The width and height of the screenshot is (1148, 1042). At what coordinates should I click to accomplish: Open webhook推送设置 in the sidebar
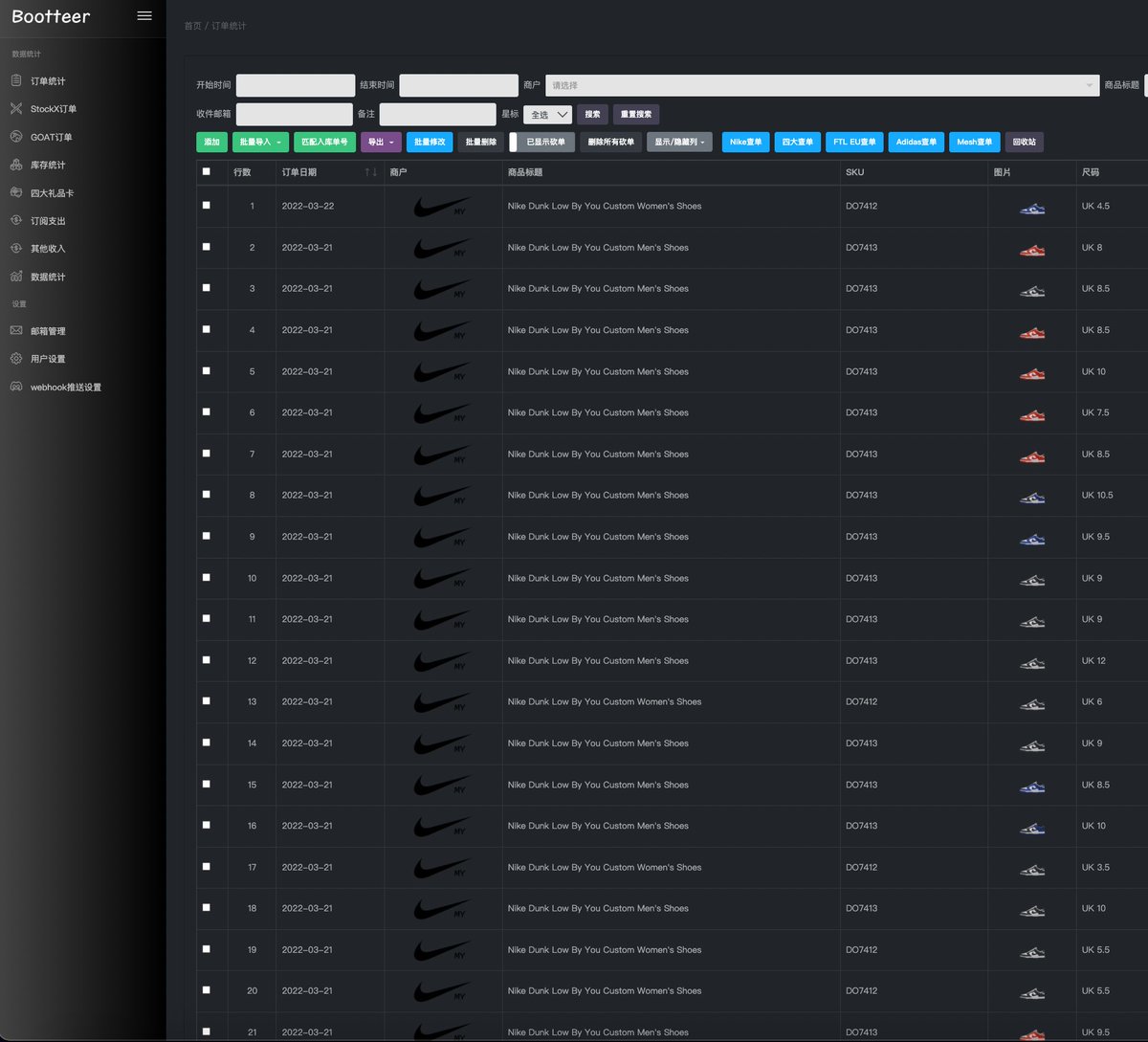65,388
